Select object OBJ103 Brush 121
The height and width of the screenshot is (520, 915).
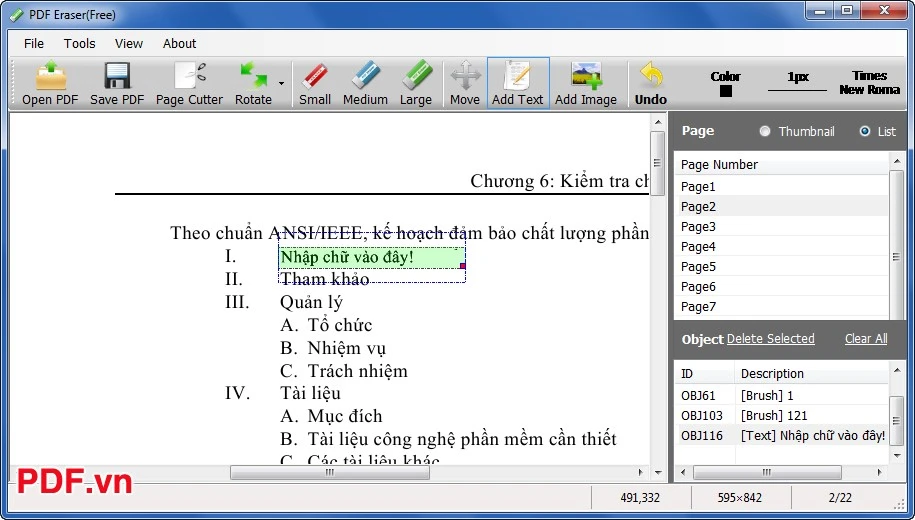tap(781, 415)
